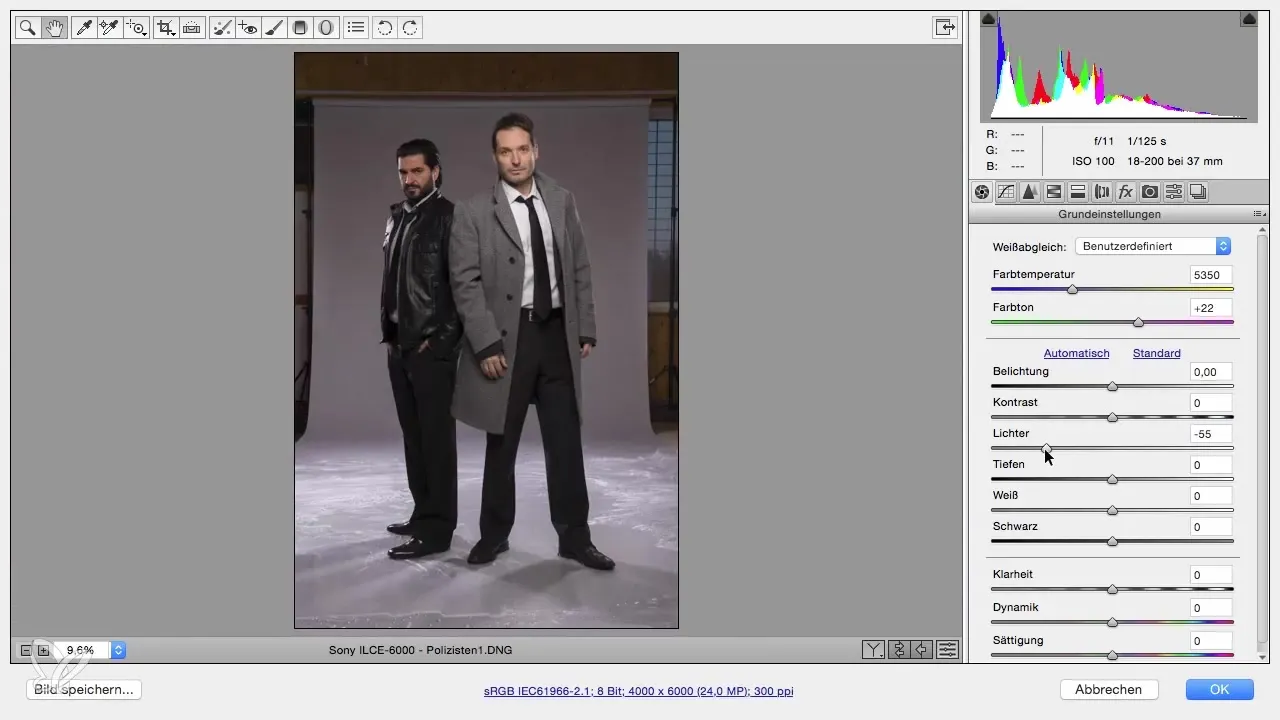
Task: Click the Dynamik slider handle
Action: coord(1112,622)
